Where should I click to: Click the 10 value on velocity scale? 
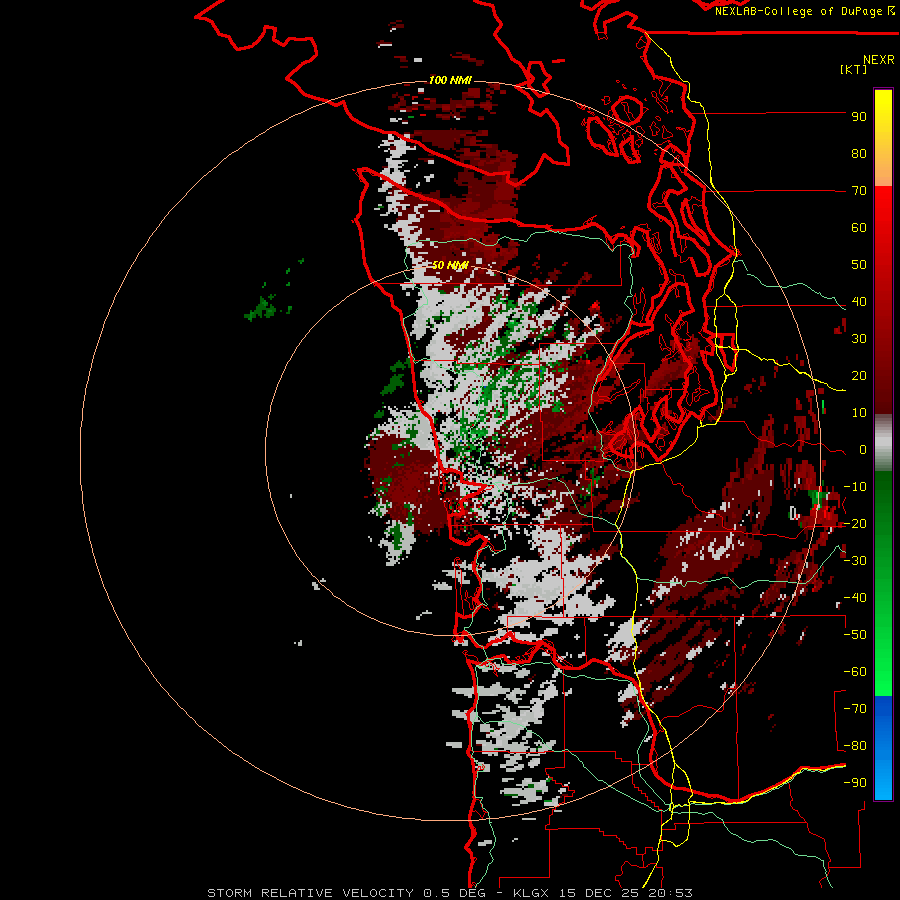click(x=859, y=413)
